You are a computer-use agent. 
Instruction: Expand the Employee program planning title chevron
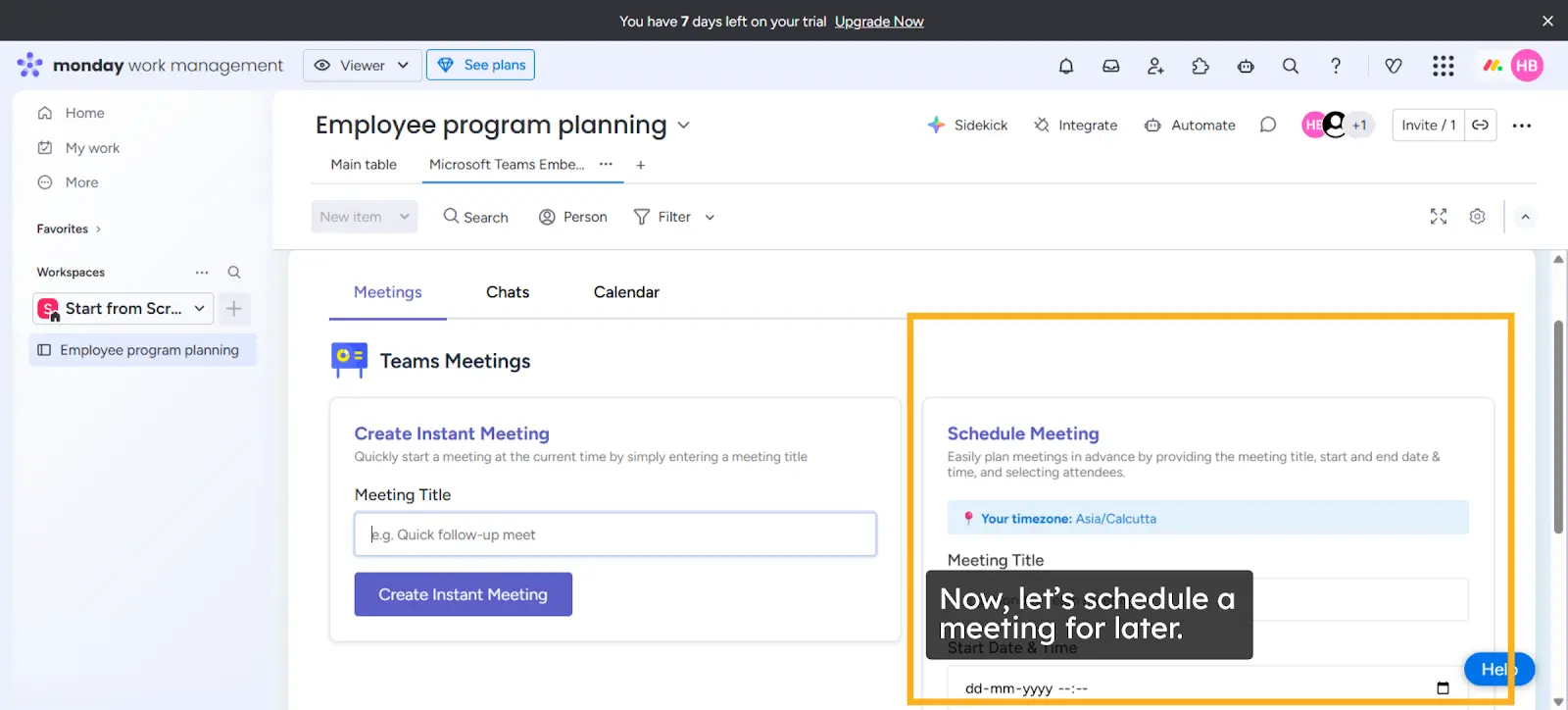click(x=683, y=127)
